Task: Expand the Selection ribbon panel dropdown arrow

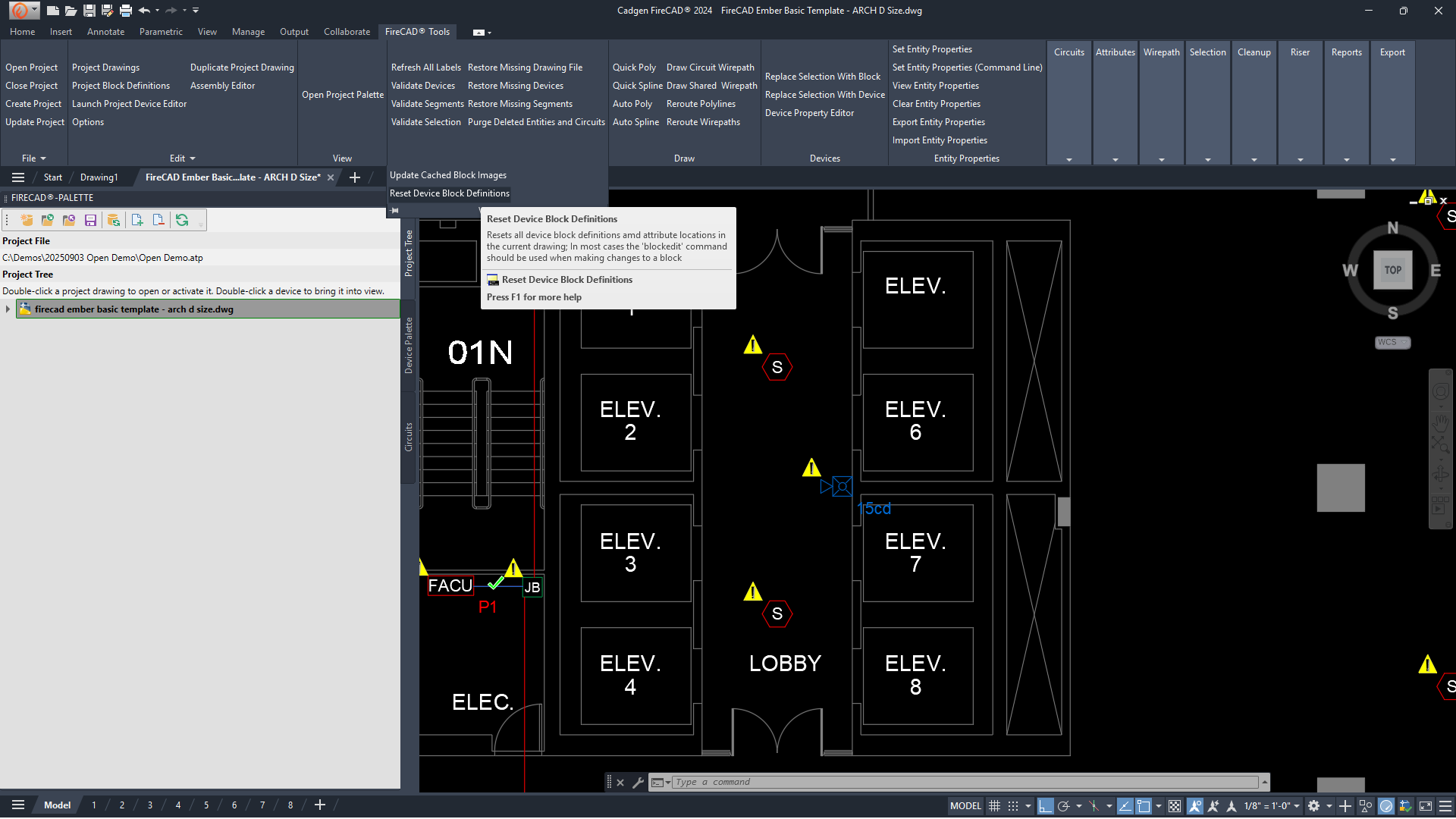Action: coord(1208,160)
